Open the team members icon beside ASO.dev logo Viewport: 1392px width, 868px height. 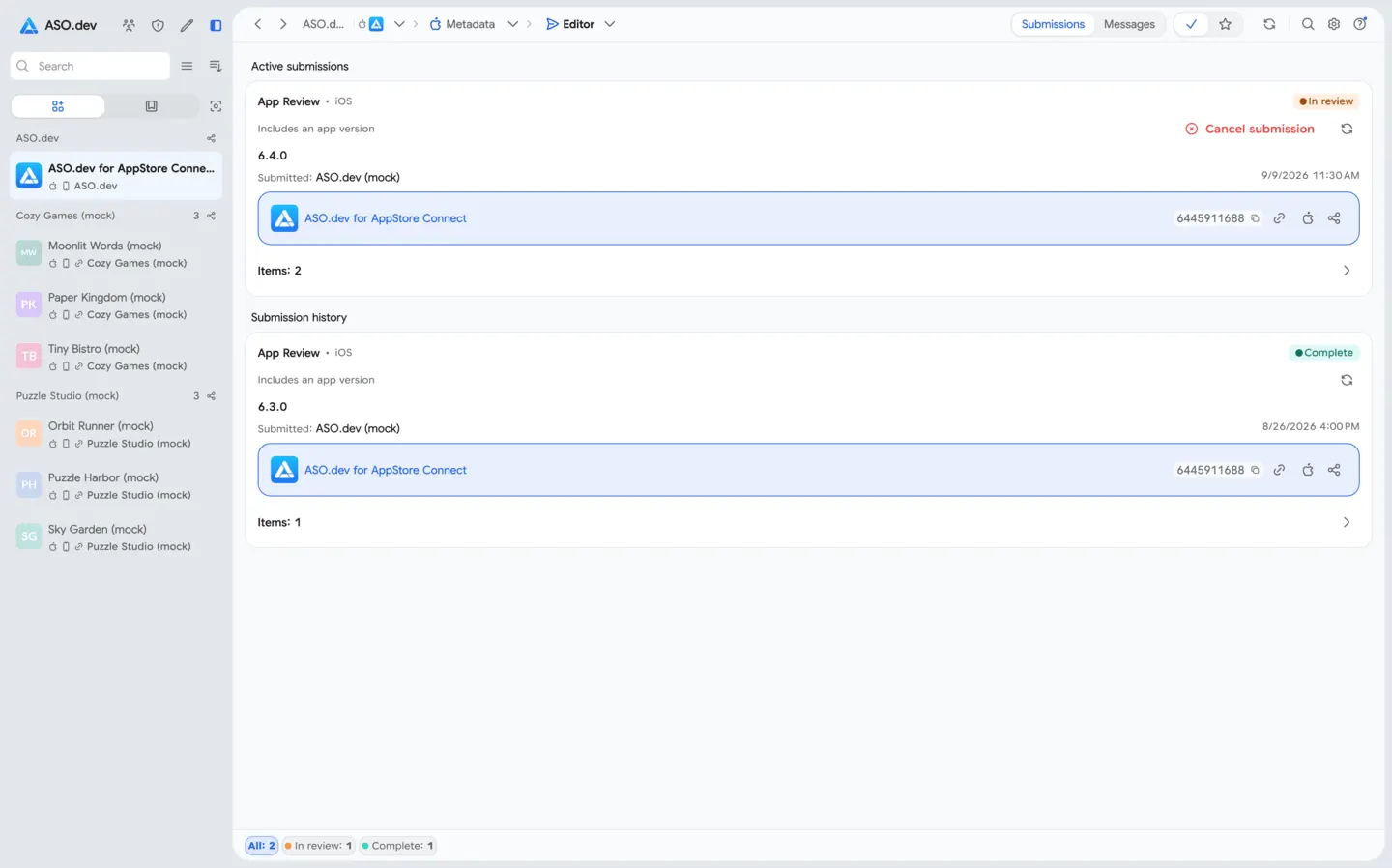pos(129,25)
